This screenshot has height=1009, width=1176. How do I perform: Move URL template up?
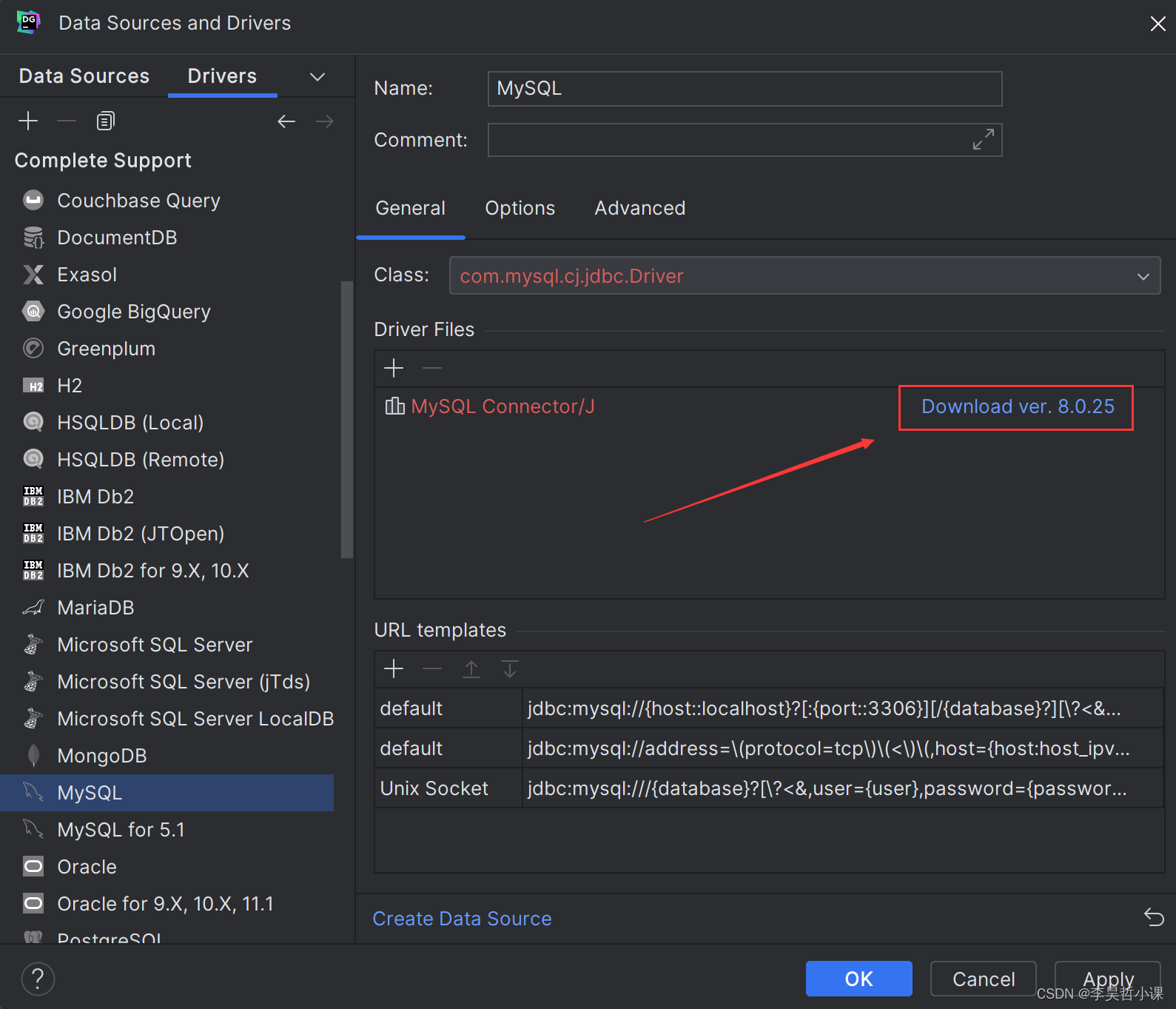471,669
